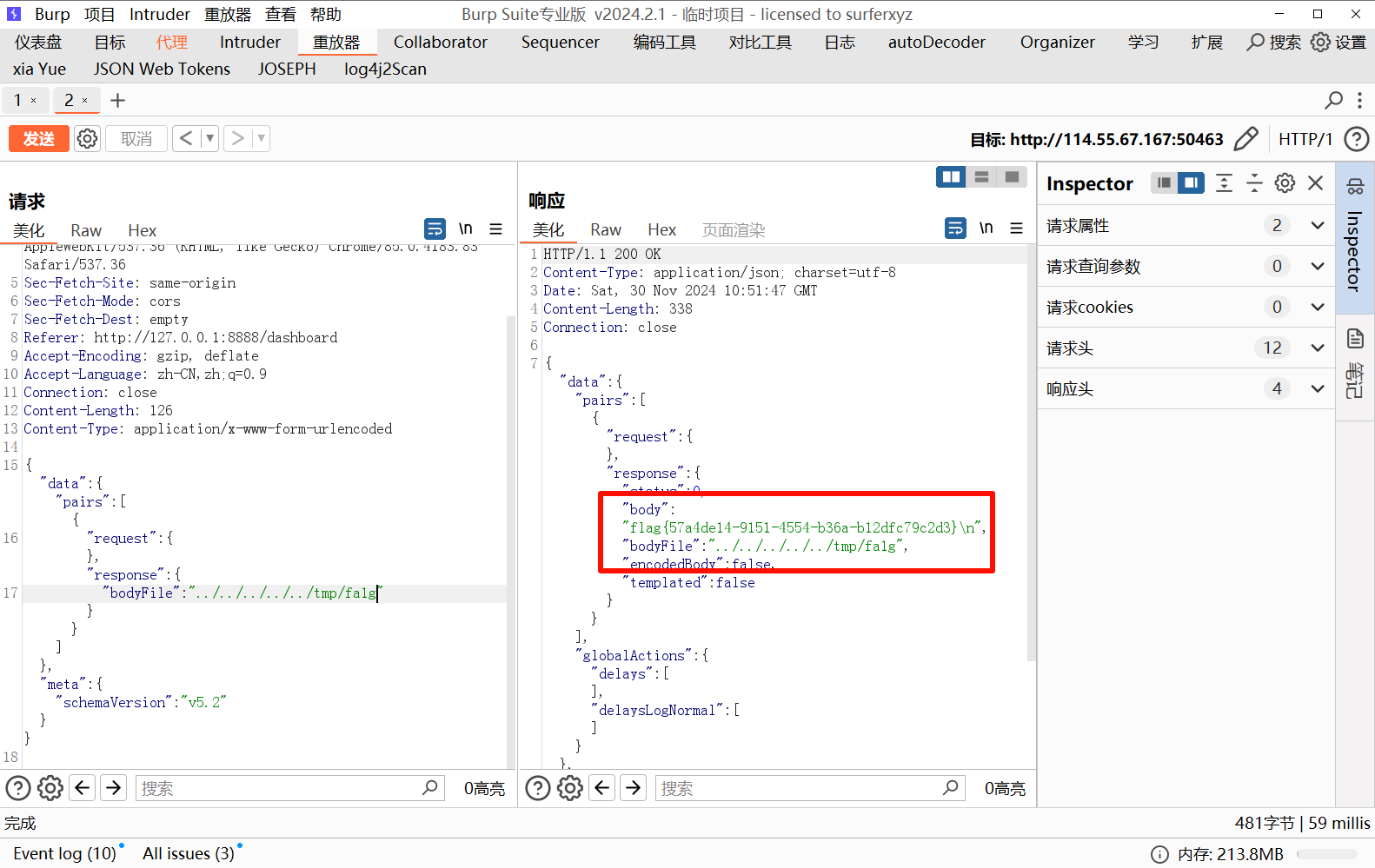Click the orange 发送 send button
Image resolution: width=1375 pixels, height=868 pixels.
(39, 139)
